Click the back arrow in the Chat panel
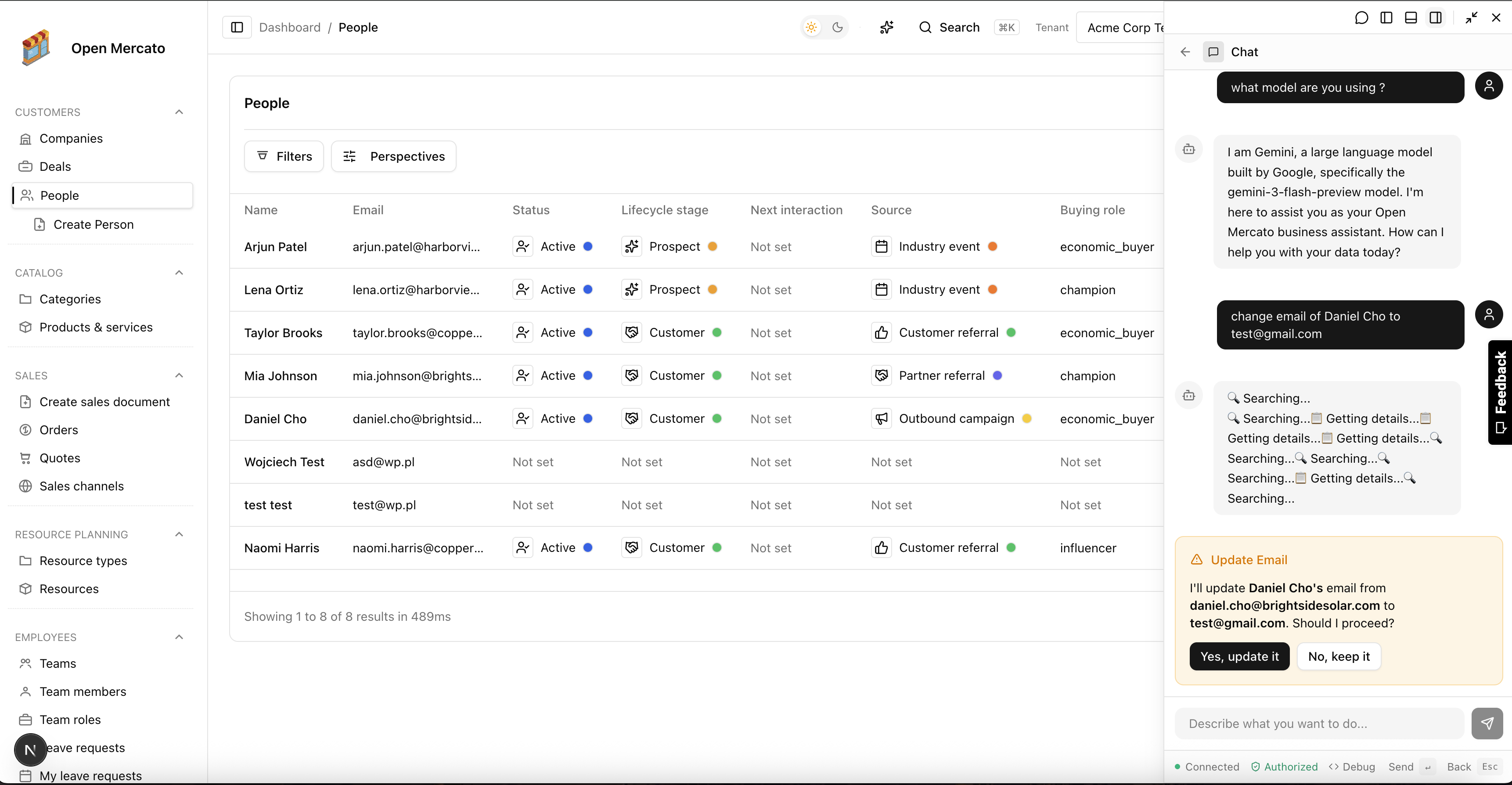 (x=1184, y=52)
